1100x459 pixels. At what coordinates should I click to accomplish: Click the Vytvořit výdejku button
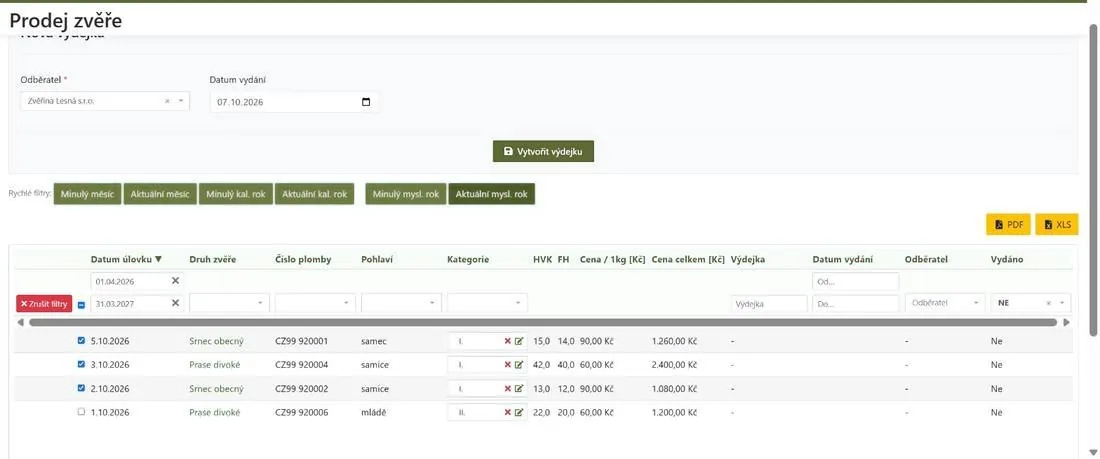544,151
